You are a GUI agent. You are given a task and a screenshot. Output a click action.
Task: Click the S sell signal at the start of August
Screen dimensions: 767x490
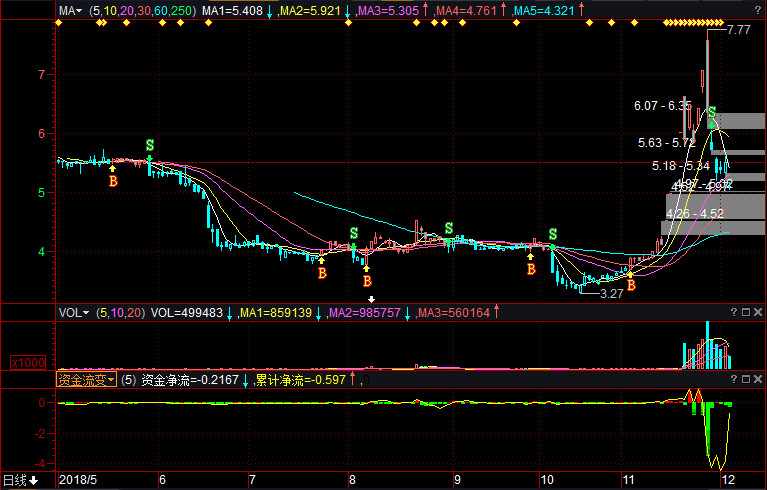pyautogui.click(x=354, y=233)
